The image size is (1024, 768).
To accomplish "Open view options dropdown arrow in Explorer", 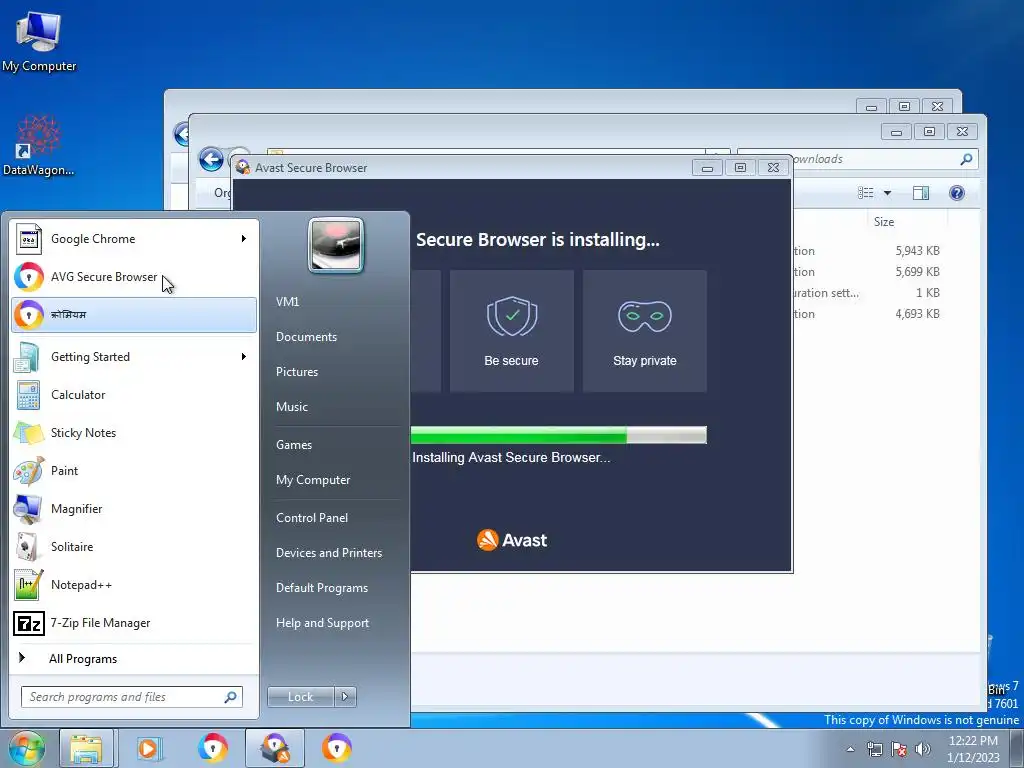I will click(x=887, y=193).
